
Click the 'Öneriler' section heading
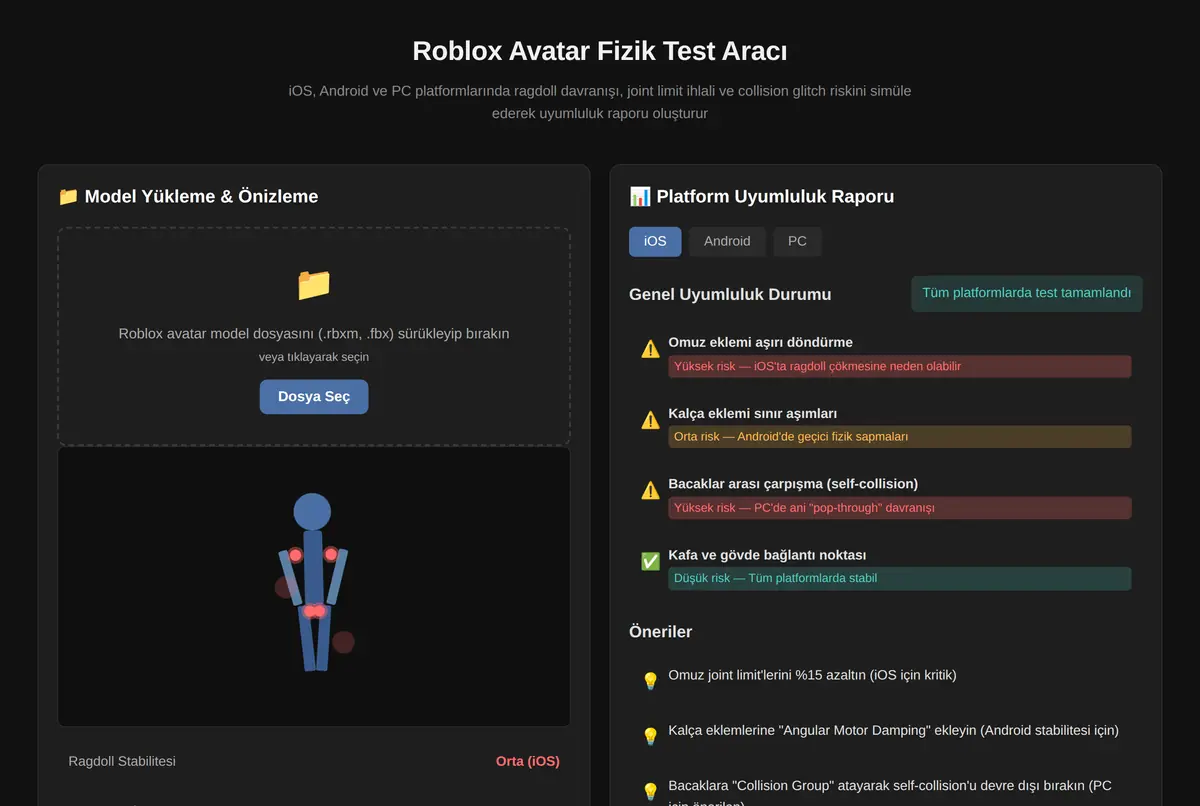pos(661,632)
